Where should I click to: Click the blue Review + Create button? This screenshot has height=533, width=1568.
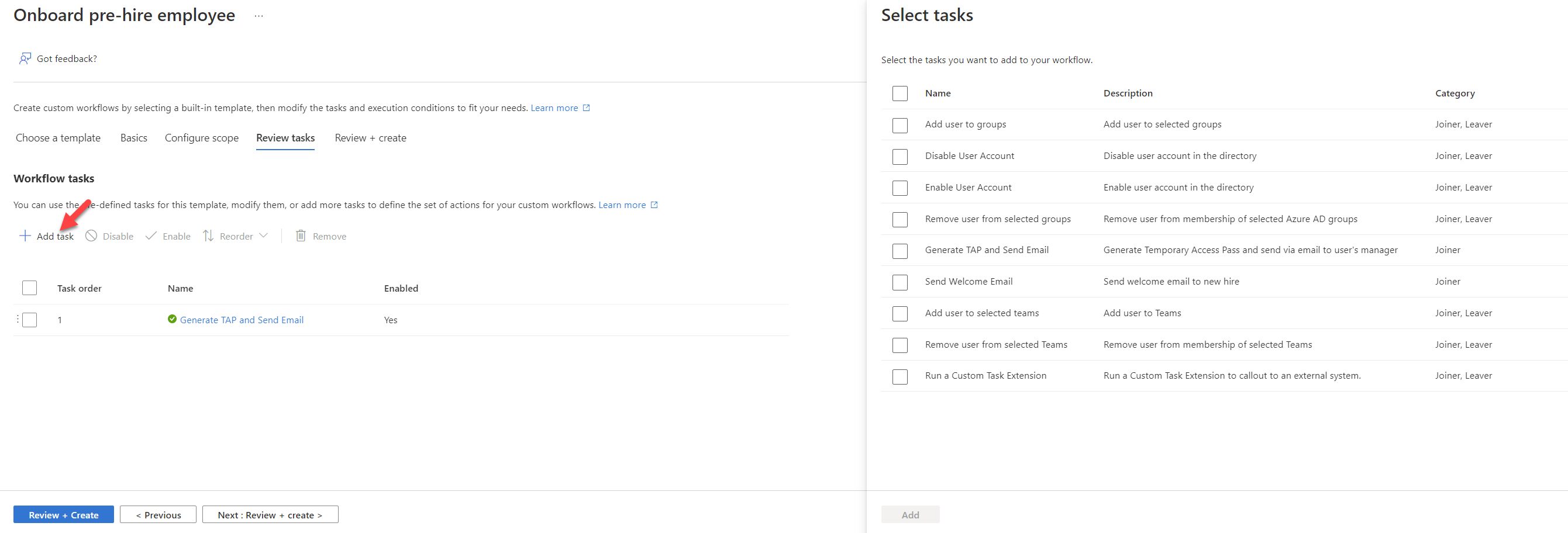[x=63, y=515]
